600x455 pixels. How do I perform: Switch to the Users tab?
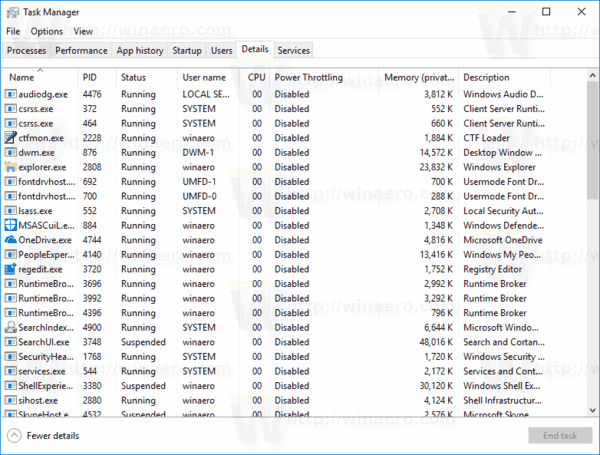[x=222, y=51]
